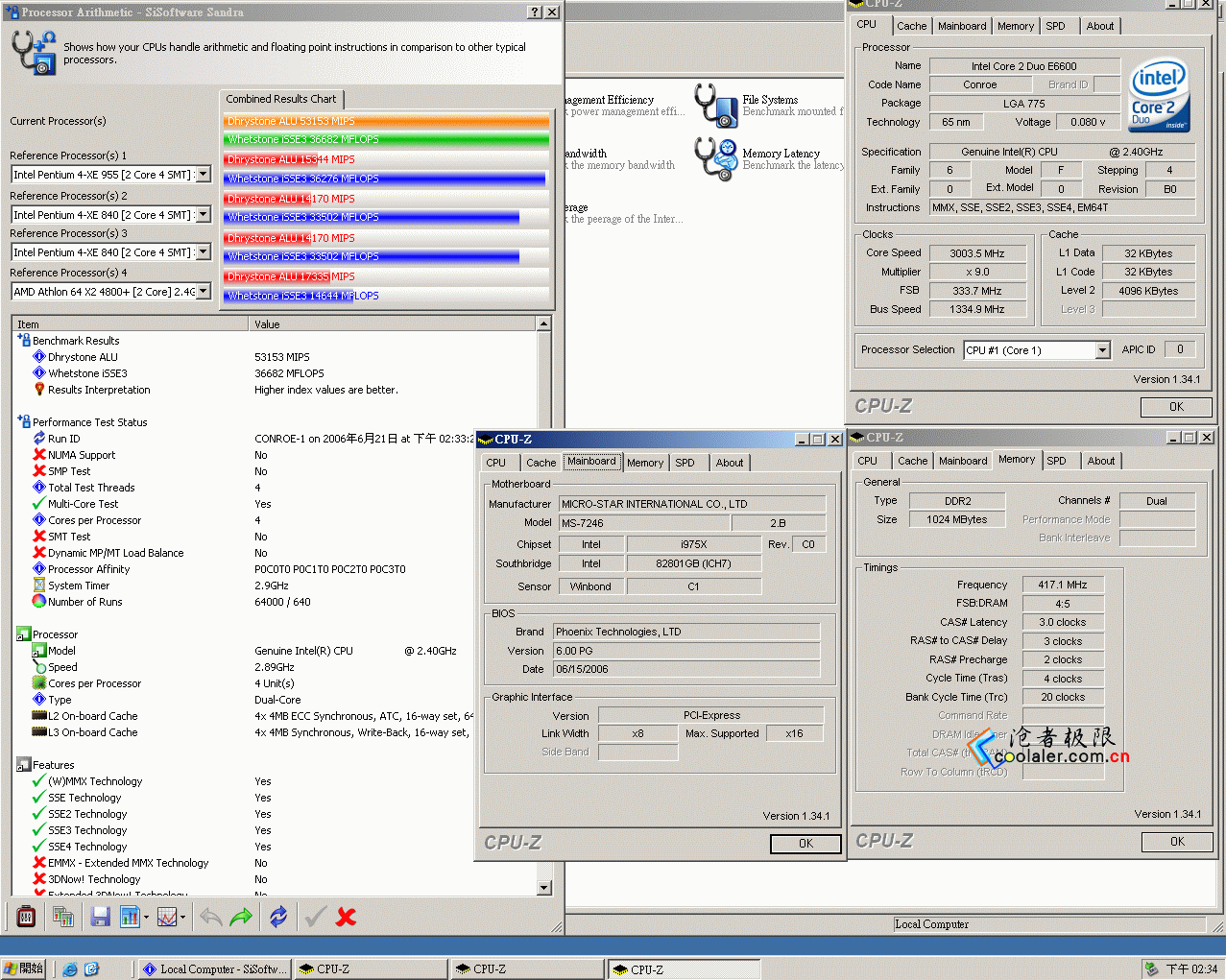Open About tab in Mainboard CPU-Z window
This screenshot has width=1226, height=980.
(x=730, y=463)
